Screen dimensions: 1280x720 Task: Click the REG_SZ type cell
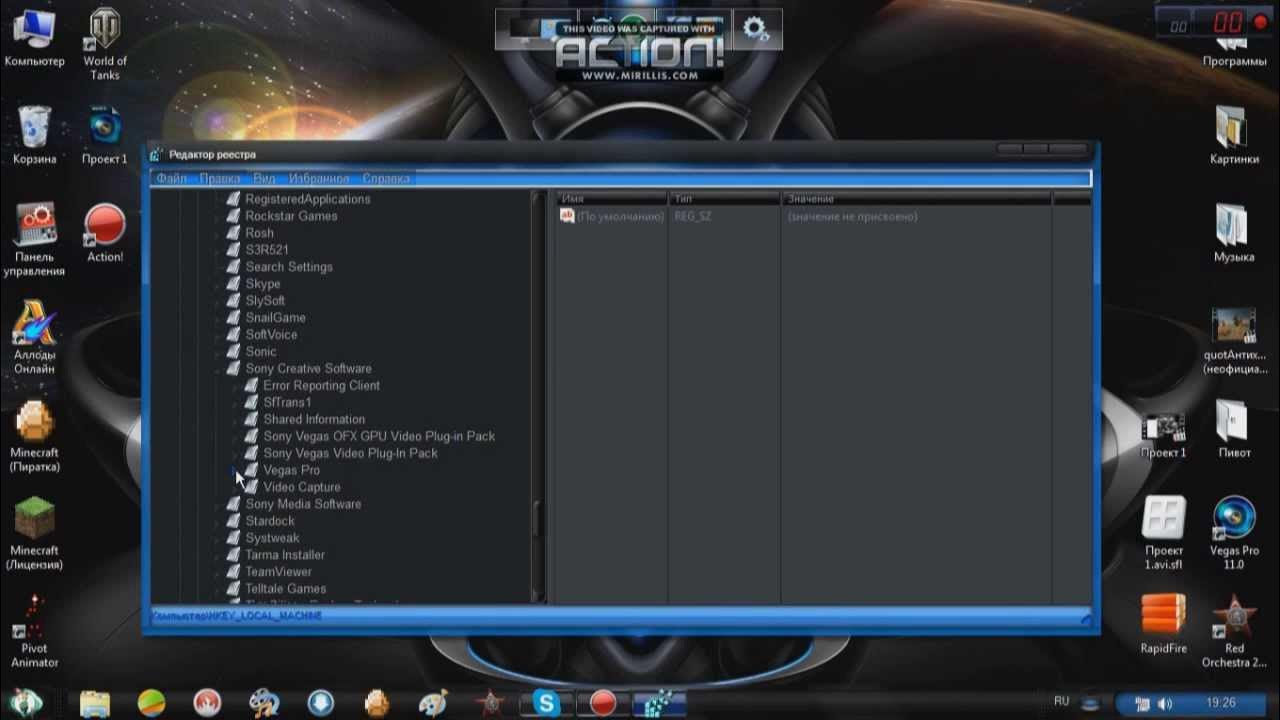click(x=693, y=216)
